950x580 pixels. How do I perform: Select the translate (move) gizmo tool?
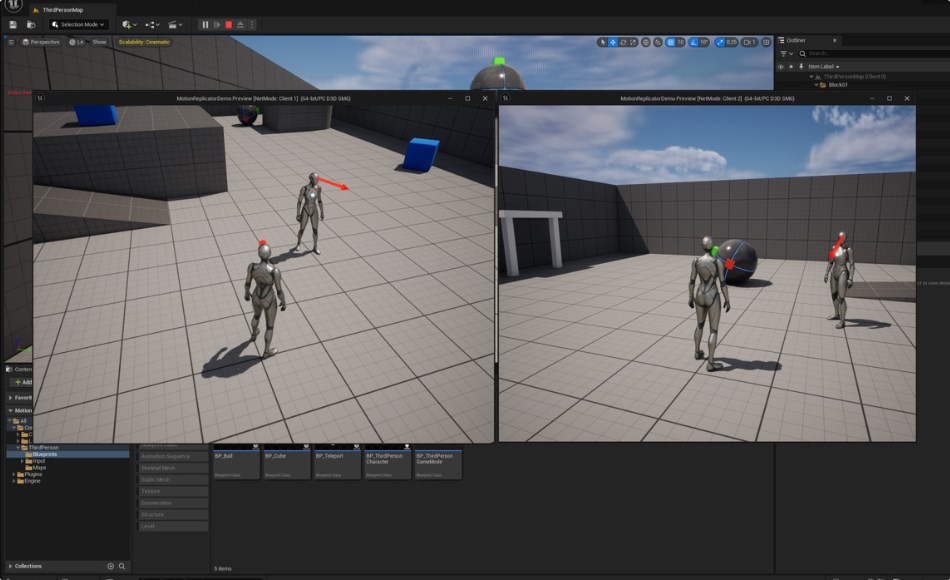click(613, 42)
